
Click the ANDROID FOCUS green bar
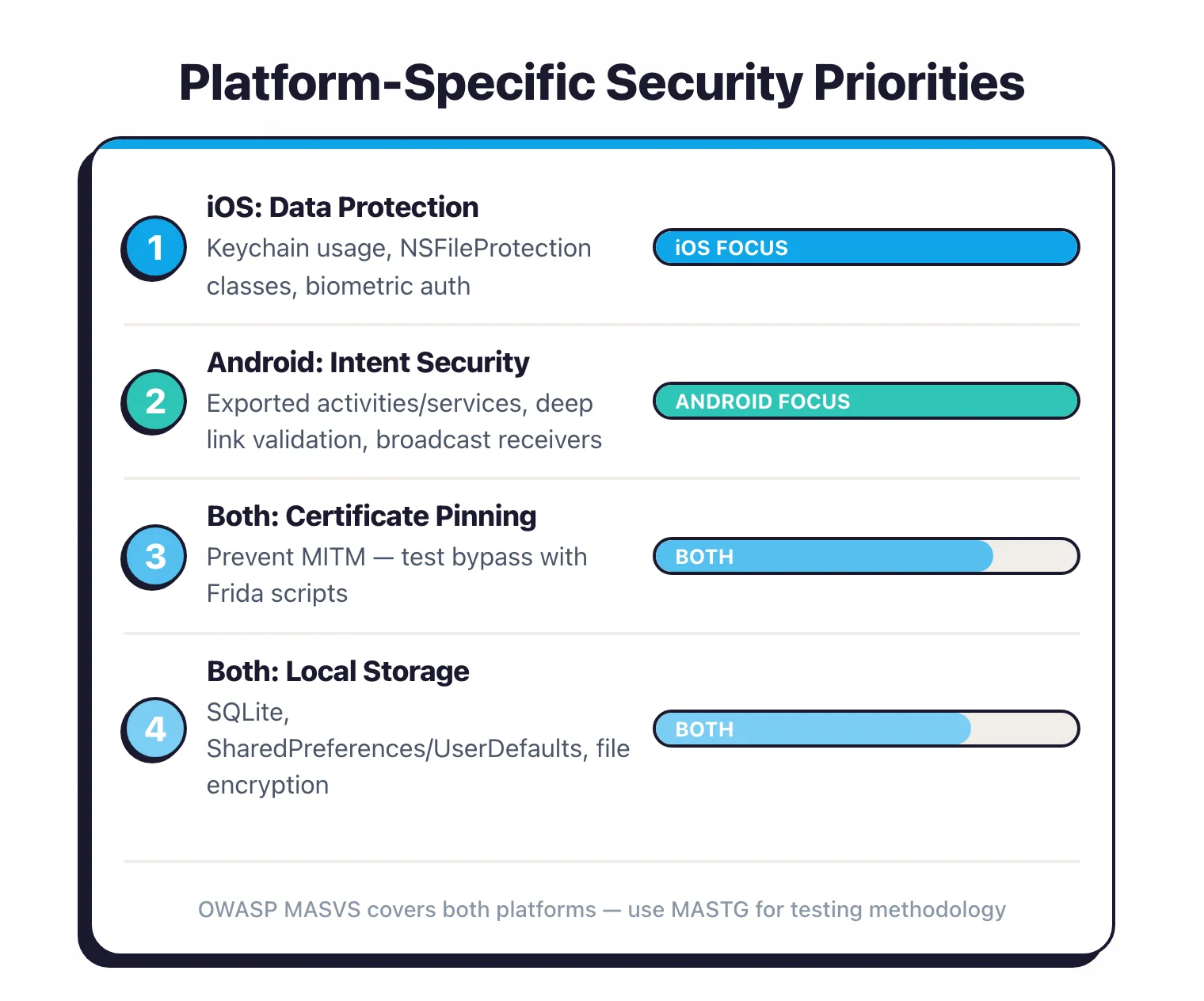coord(866,401)
